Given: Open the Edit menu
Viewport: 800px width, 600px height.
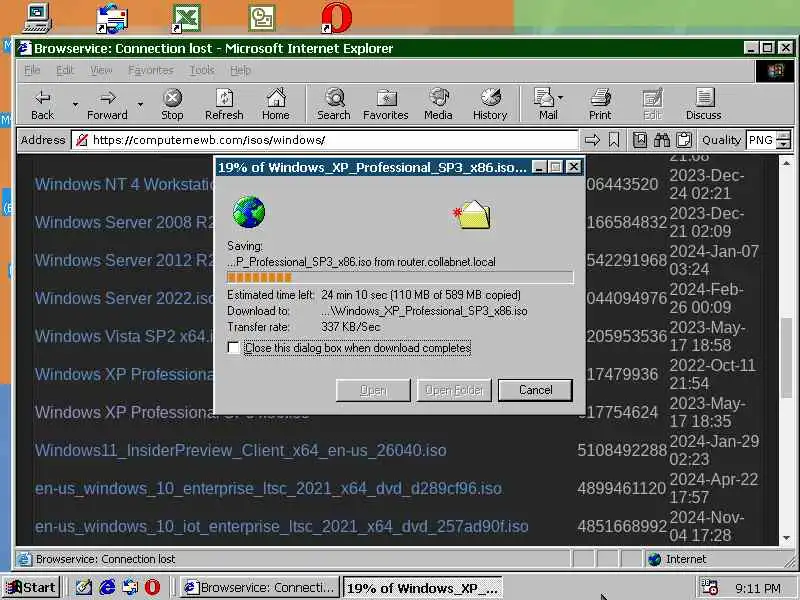Looking at the screenshot, I should point(65,70).
